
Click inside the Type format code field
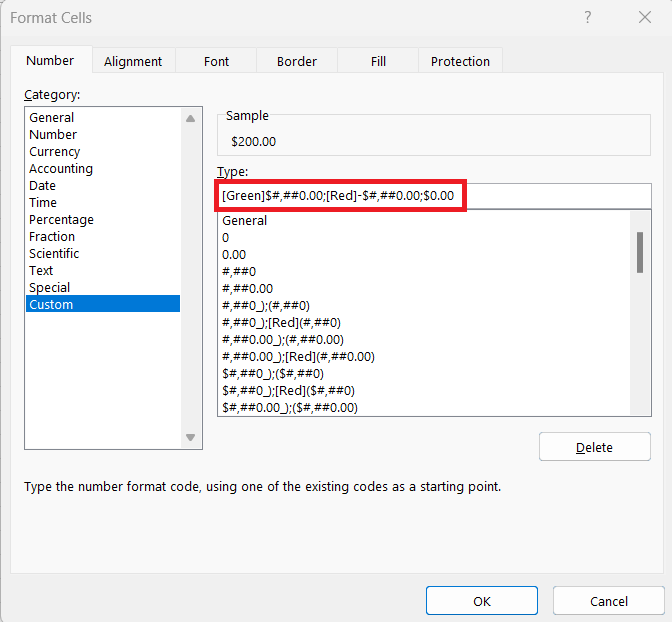tap(434, 196)
